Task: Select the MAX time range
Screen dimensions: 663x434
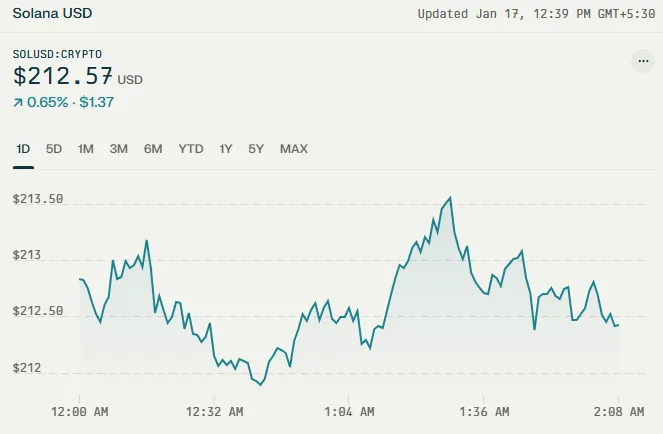Action: pyautogui.click(x=294, y=149)
